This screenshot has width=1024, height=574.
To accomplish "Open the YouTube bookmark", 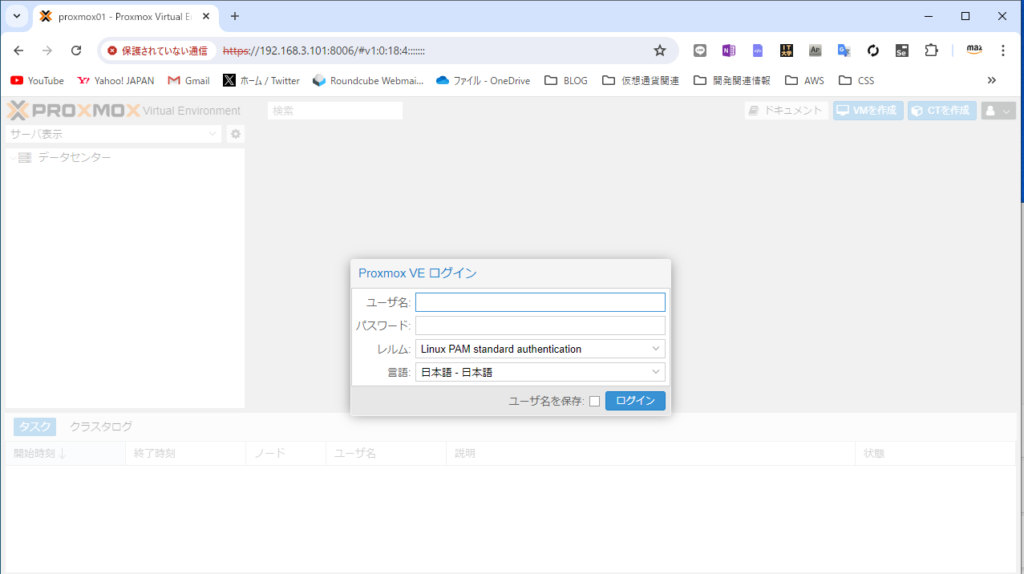I will click(x=37, y=80).
